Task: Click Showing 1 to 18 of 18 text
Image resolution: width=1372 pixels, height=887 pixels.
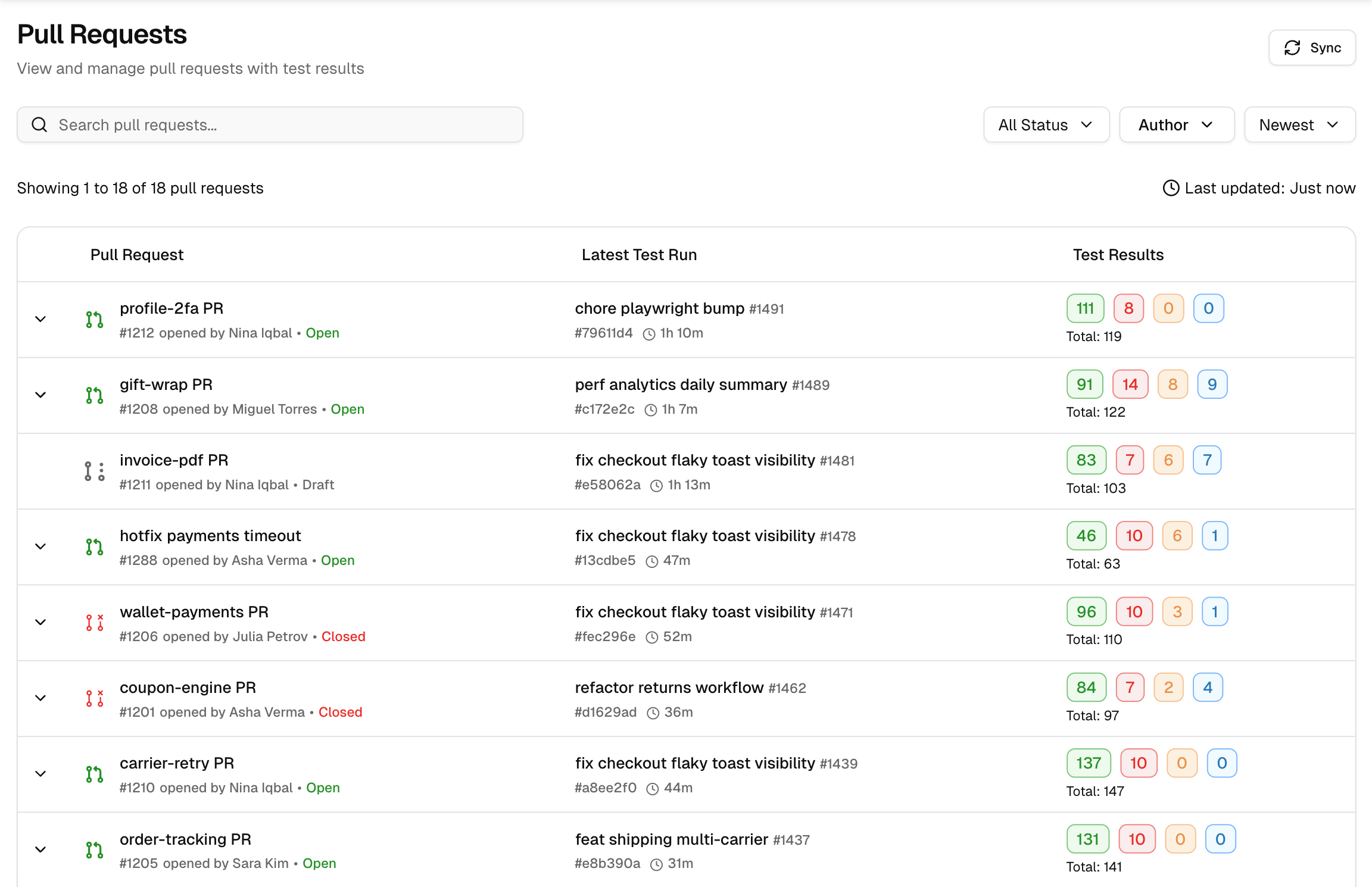Action: point(140,188)
